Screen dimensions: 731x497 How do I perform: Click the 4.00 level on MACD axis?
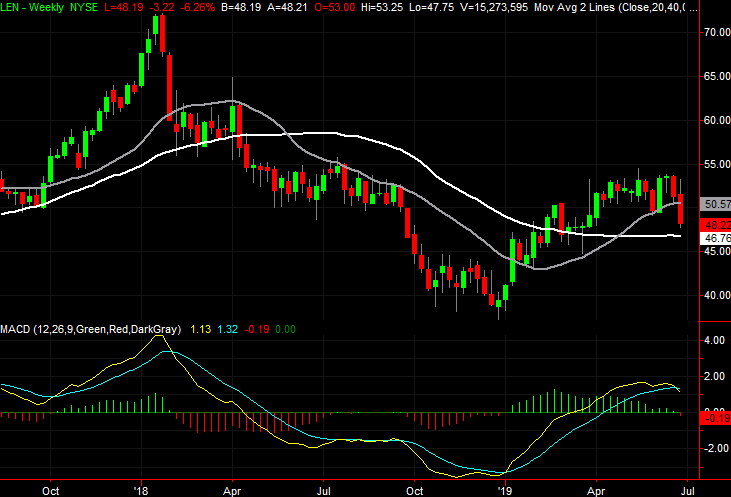point(714,341)
